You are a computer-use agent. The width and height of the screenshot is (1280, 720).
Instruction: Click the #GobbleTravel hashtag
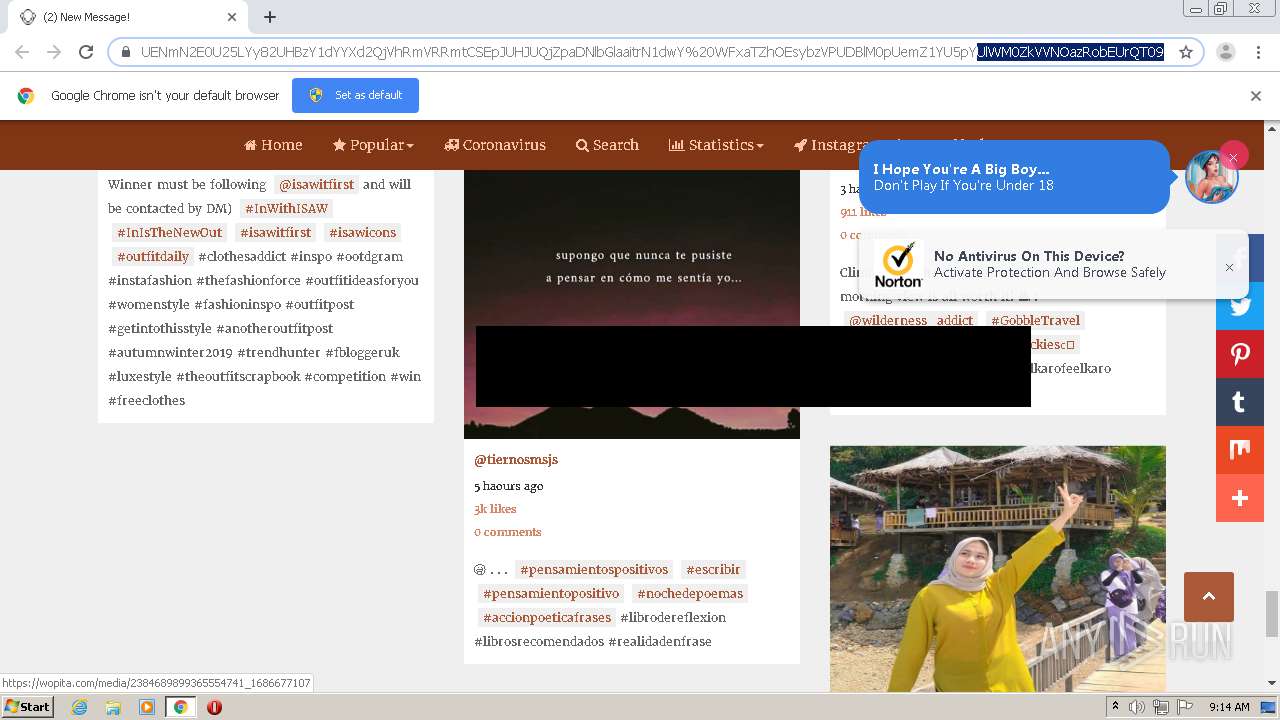1036,321
